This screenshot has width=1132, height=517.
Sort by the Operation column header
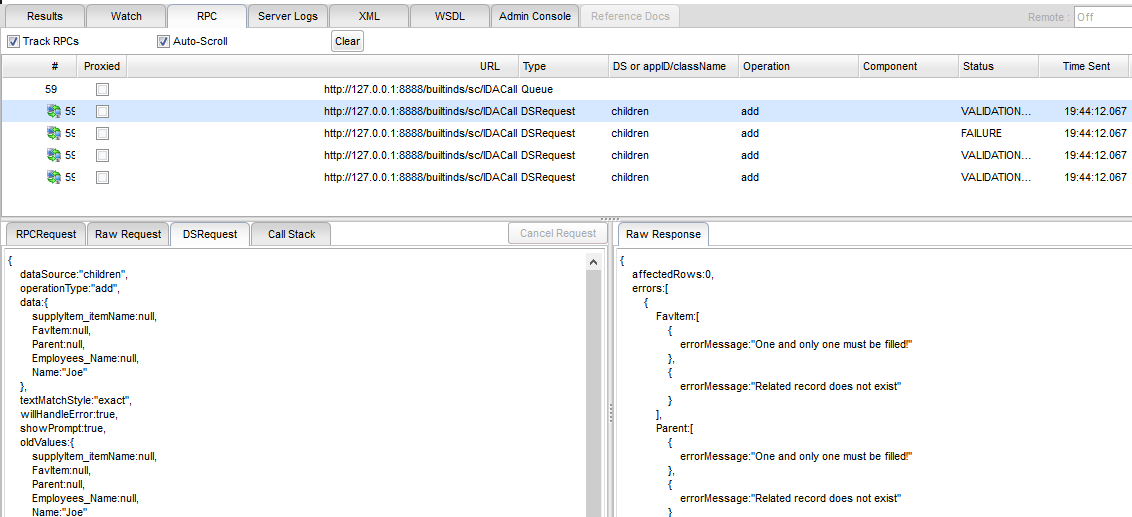(798, 66)
